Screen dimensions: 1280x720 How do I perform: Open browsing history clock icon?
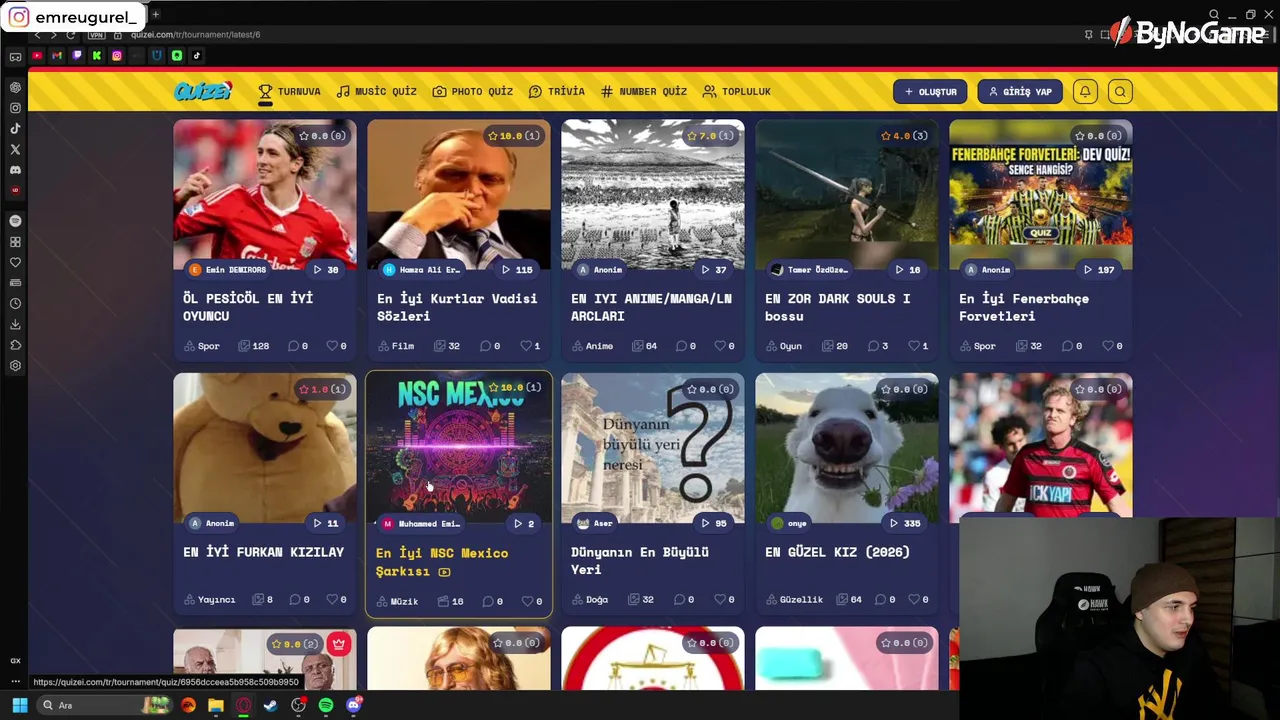(x=15, y=303)
